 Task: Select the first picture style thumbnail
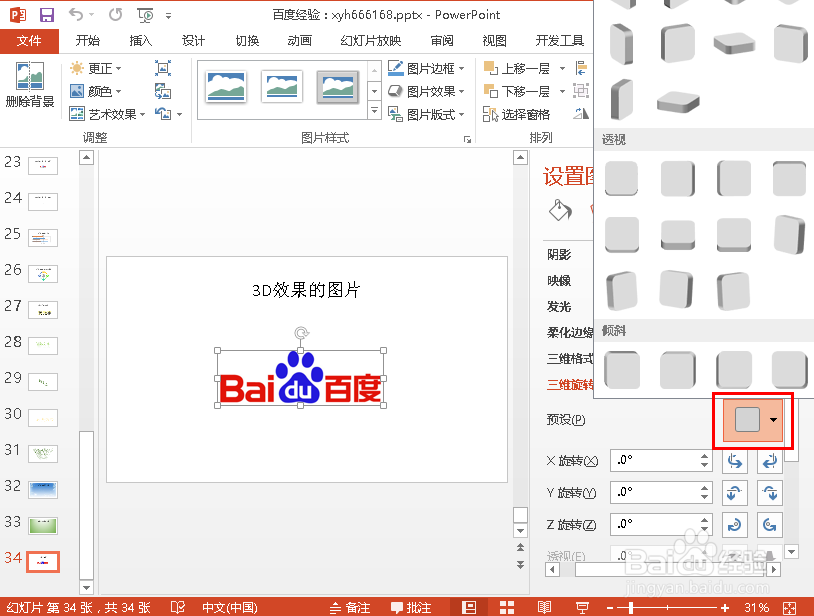[226, 87]
